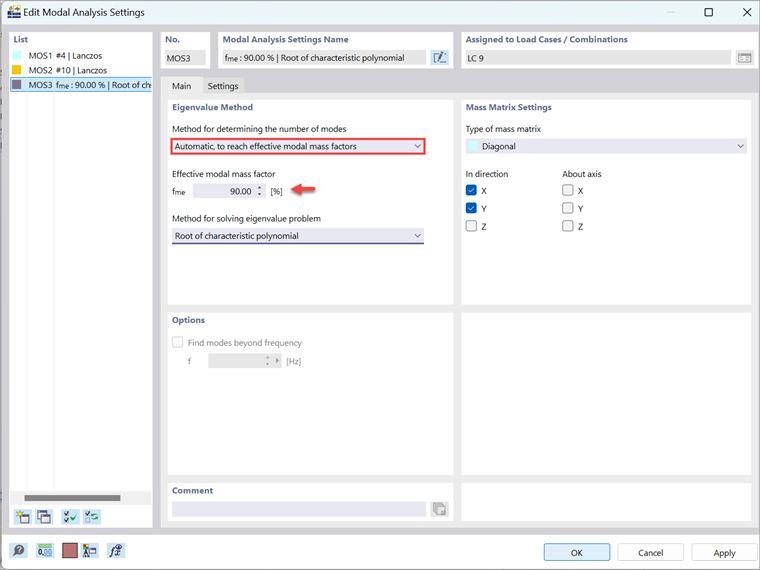Check About axis X checkbox
760x570 pixels.
tap(568, 190)
